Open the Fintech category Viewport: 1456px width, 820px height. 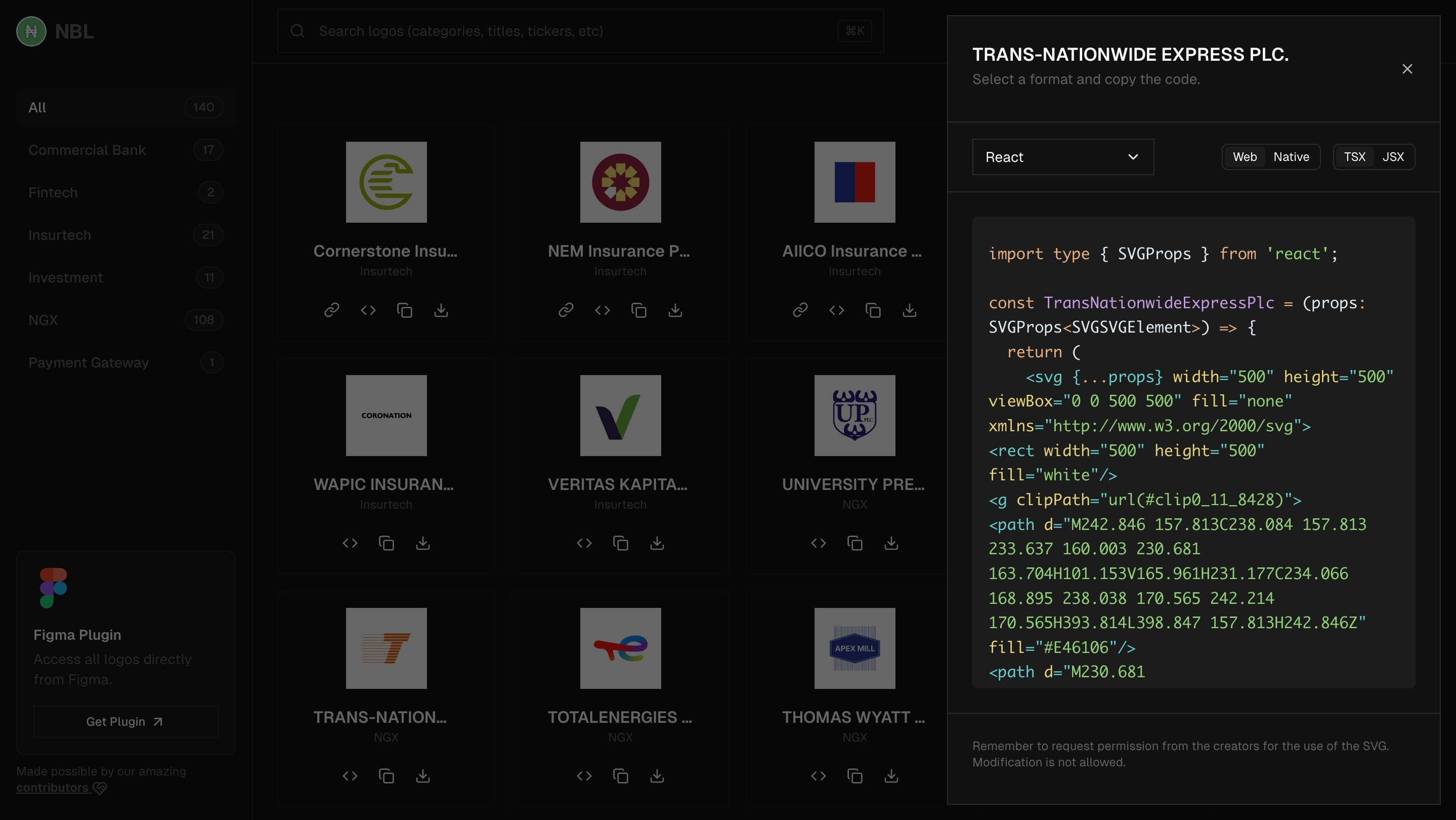[125, 192]
